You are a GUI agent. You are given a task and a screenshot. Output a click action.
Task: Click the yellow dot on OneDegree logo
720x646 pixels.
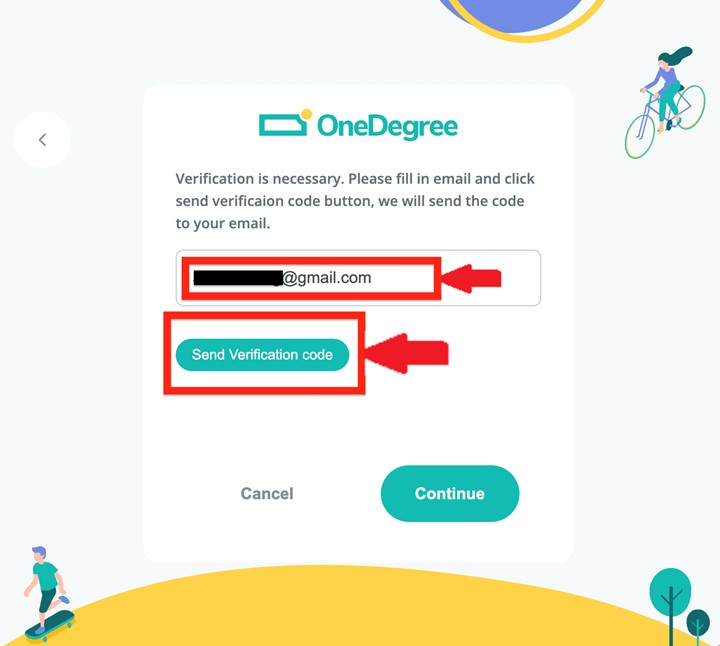click(x=307, y=113)
